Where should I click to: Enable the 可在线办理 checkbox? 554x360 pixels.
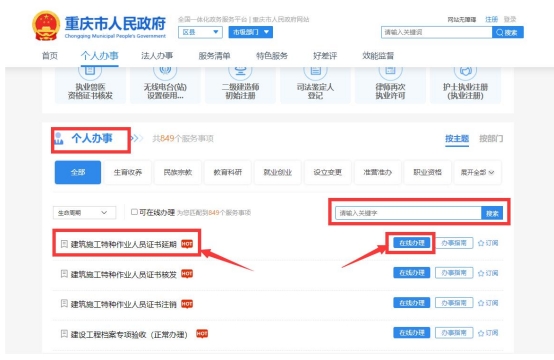(x=134, y=212)
